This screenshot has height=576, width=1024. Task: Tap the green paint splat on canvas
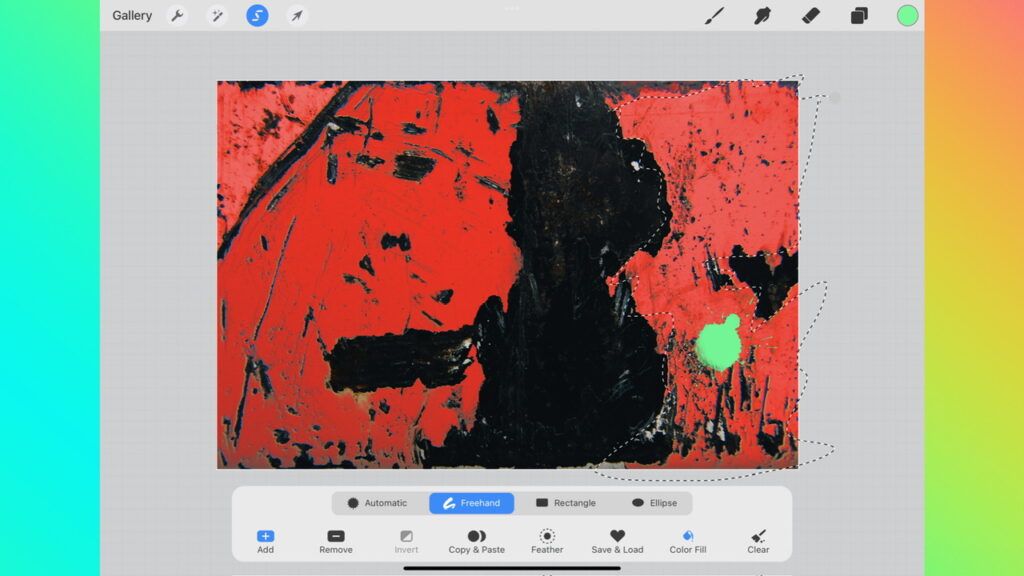click(x=719, y=344)
